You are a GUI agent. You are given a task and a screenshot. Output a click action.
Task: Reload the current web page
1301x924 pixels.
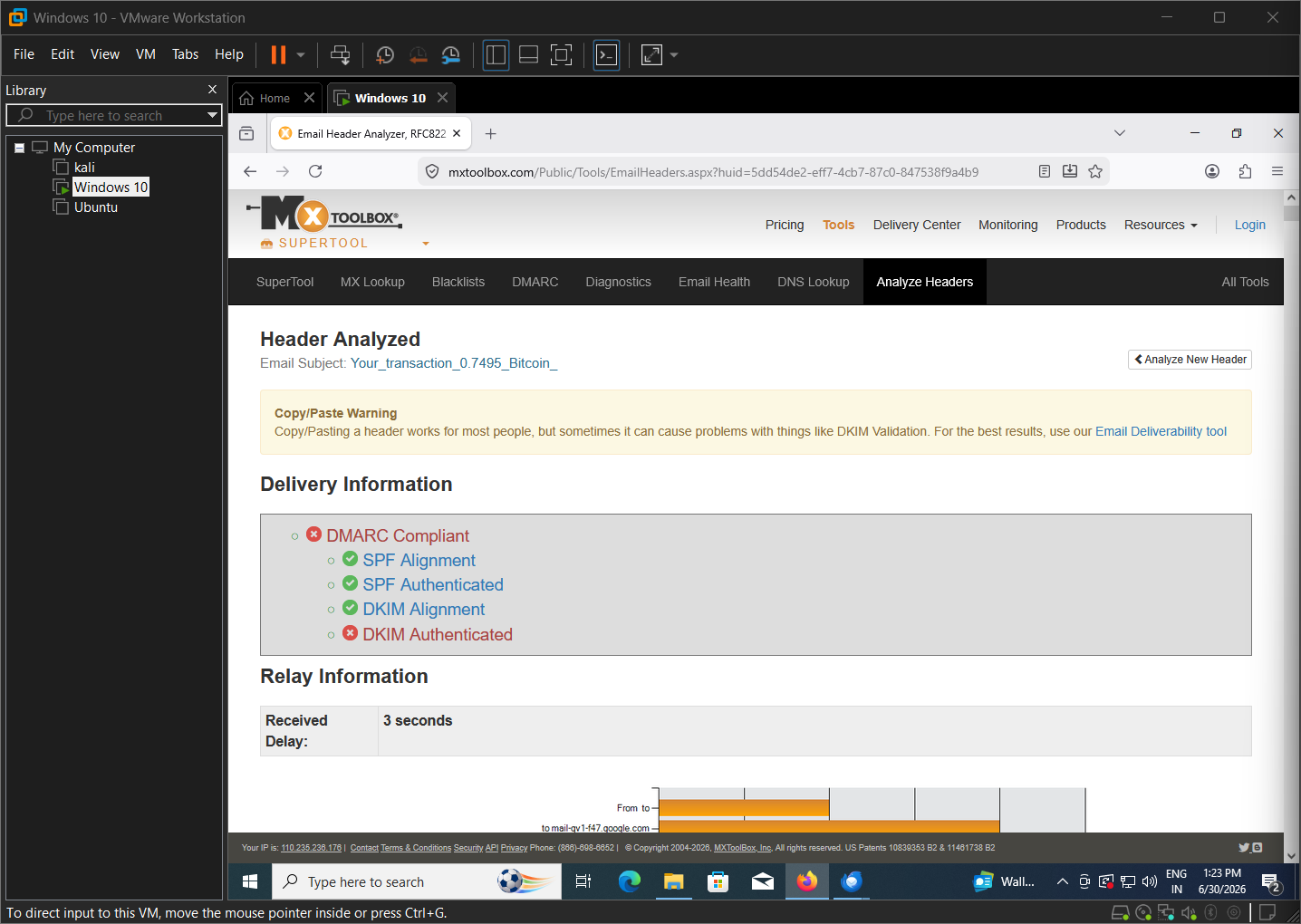(x=315, y=171)
